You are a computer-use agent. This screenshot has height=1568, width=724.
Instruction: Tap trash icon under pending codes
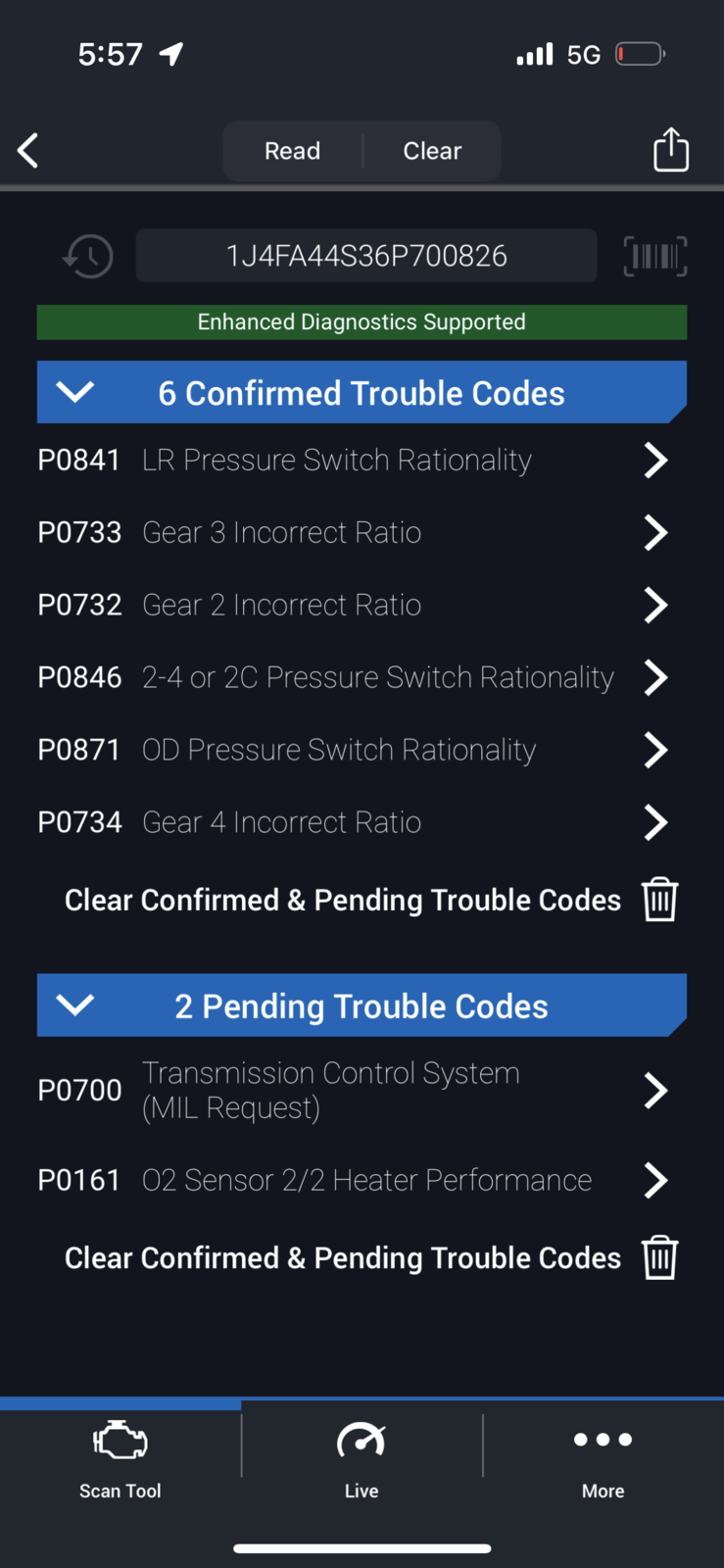[x=660, y=1258]
